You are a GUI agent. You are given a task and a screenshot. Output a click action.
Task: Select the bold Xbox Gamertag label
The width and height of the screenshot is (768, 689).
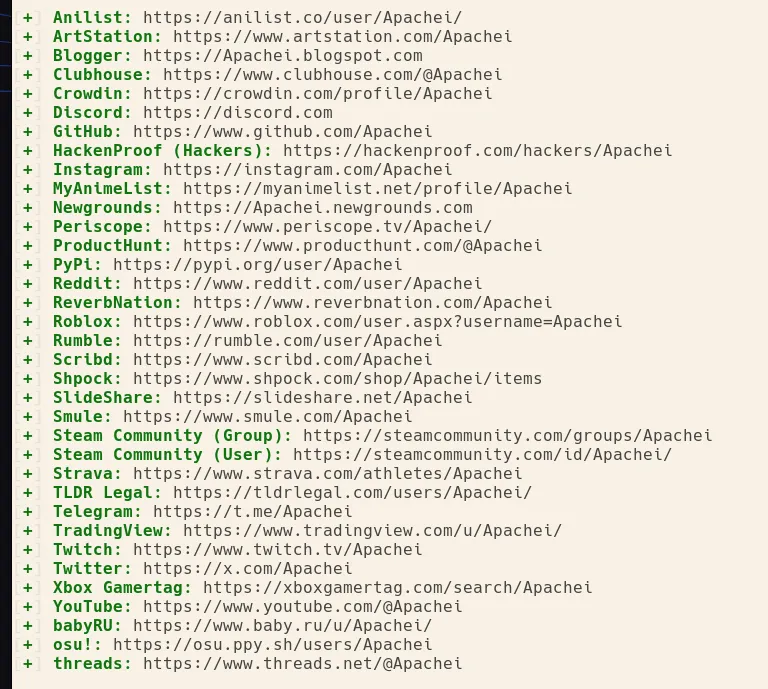[x=122, y=587]
